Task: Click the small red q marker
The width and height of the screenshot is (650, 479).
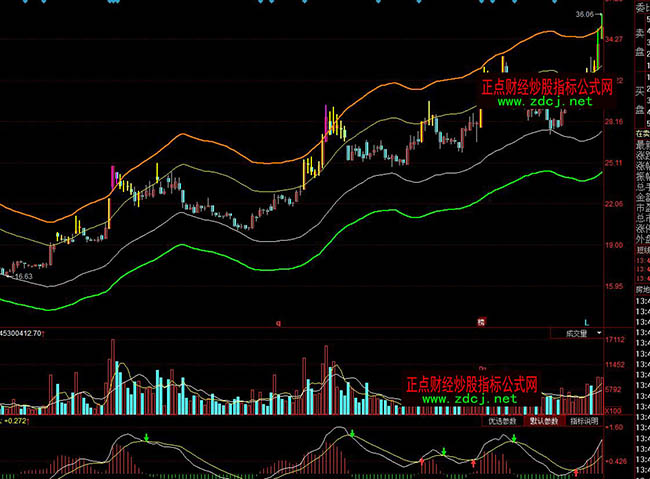Action: (x=278, y=323)
